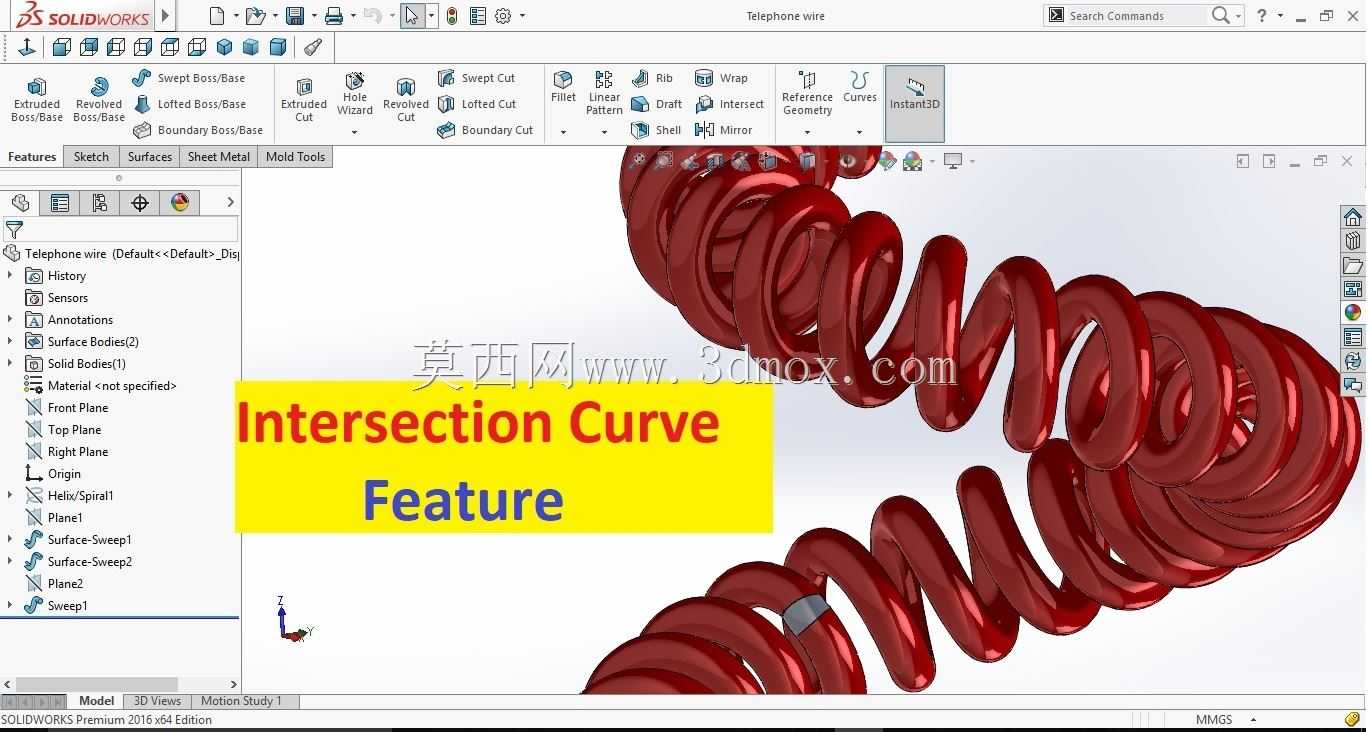Click the Linear Pattern tool
The image size is (1368, 732).
[x=604, y=93]
